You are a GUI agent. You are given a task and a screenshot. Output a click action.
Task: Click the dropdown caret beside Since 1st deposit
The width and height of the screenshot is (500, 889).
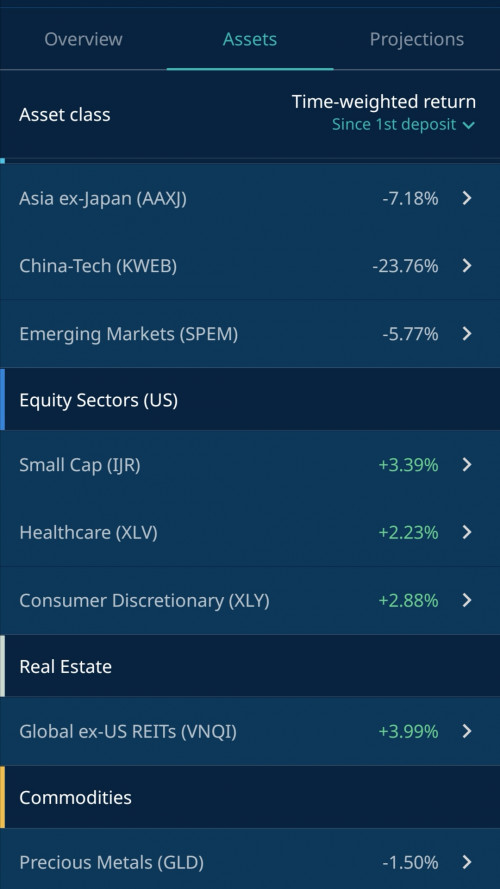point(469,125)
